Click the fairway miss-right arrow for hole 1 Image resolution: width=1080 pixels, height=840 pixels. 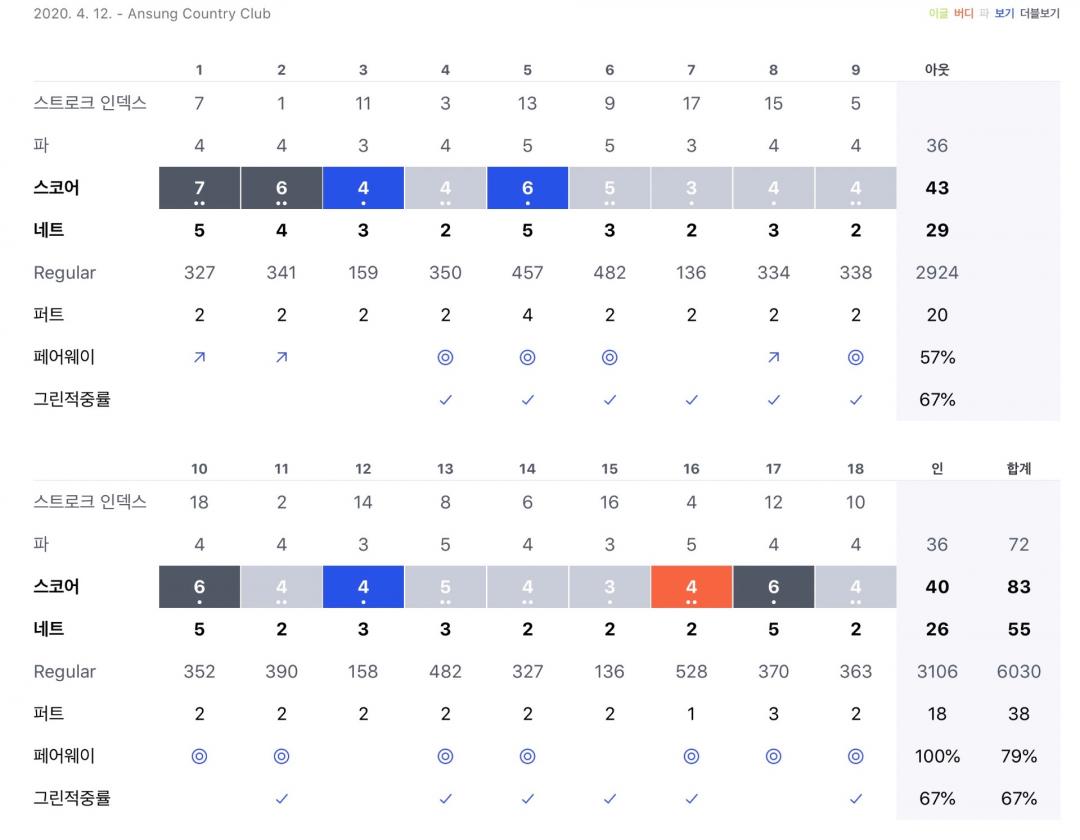point(199,357)
